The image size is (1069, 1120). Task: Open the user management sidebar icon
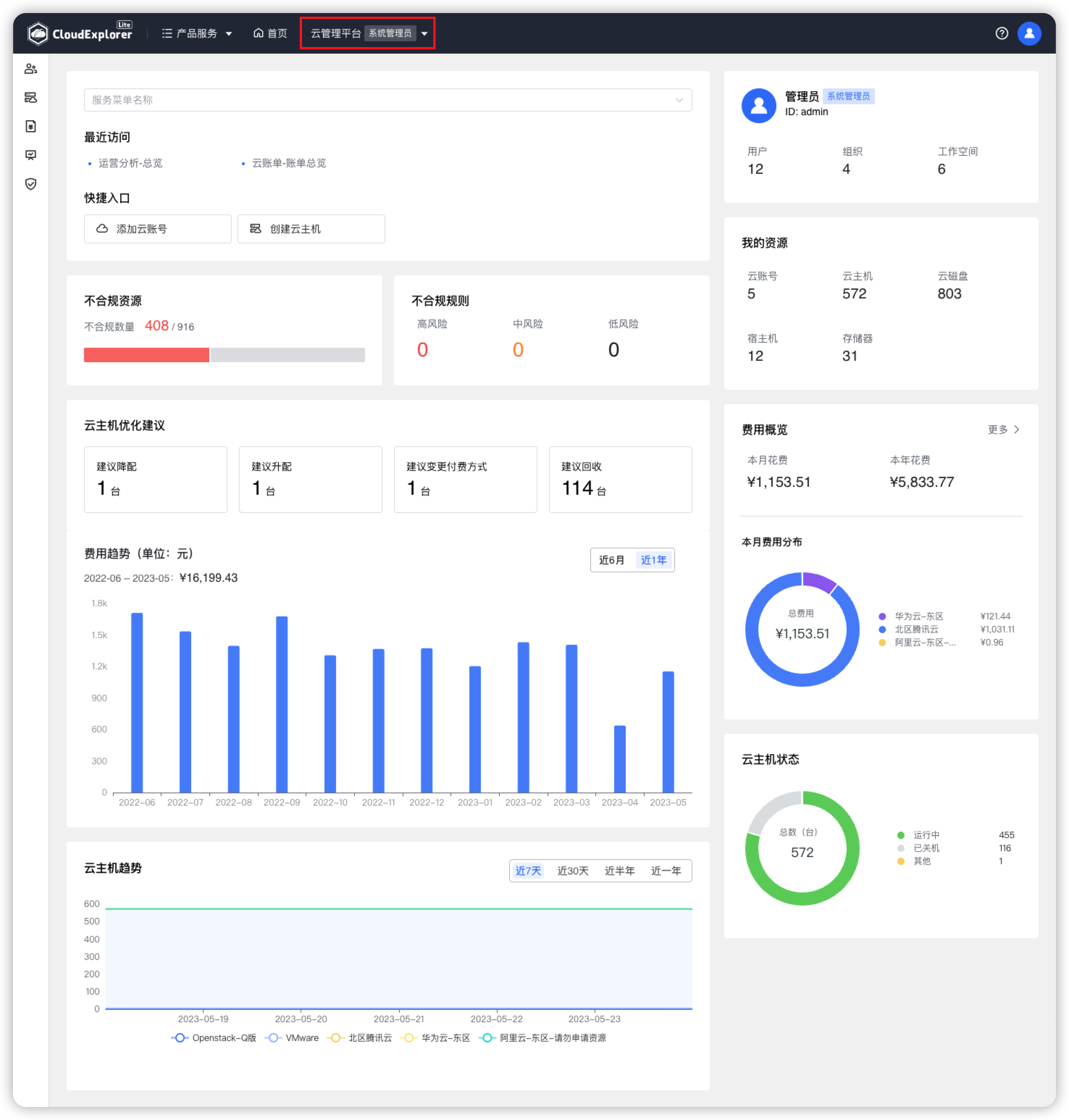point(31,69)
